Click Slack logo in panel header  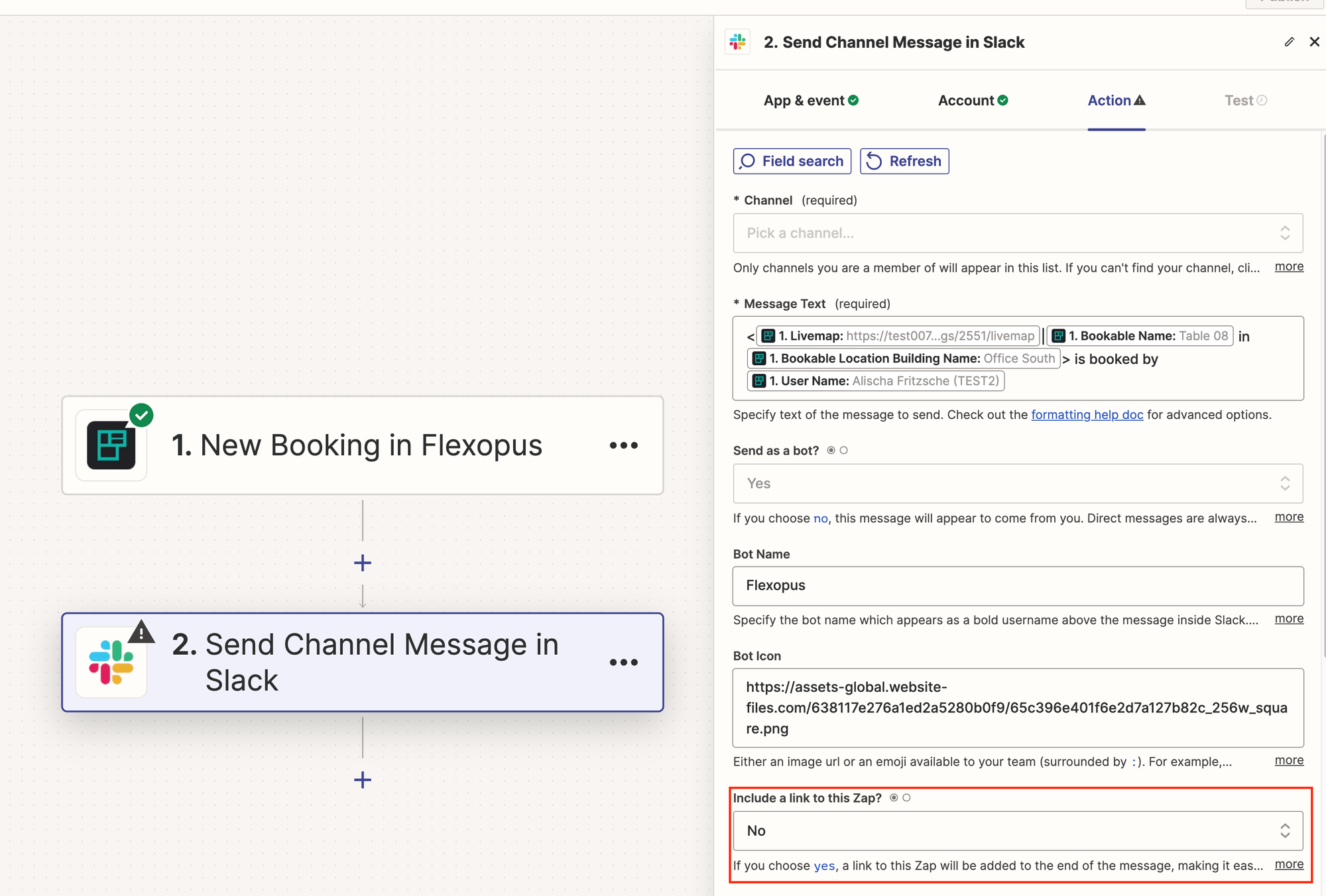(x=738, y=42)
